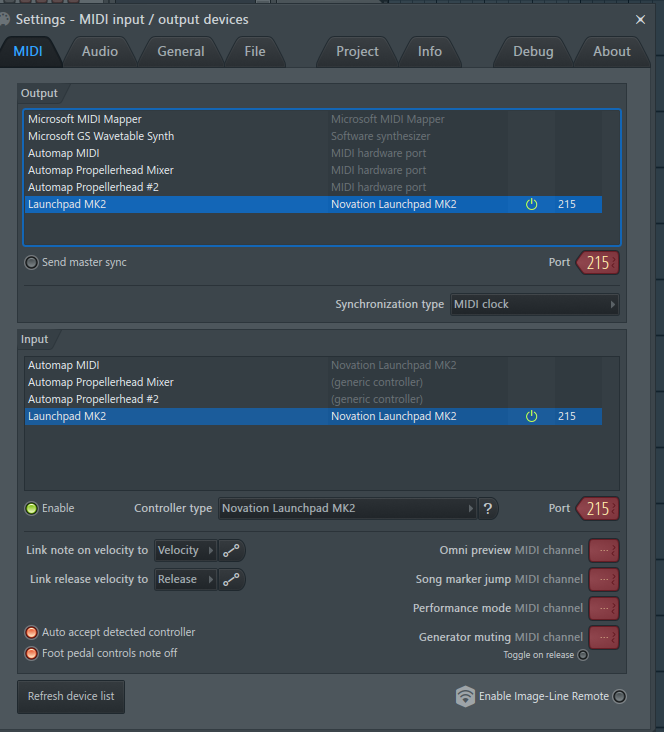The image size is (664, 732).
Task: Open the Project settings tab
Action: (x=357, y=51)
